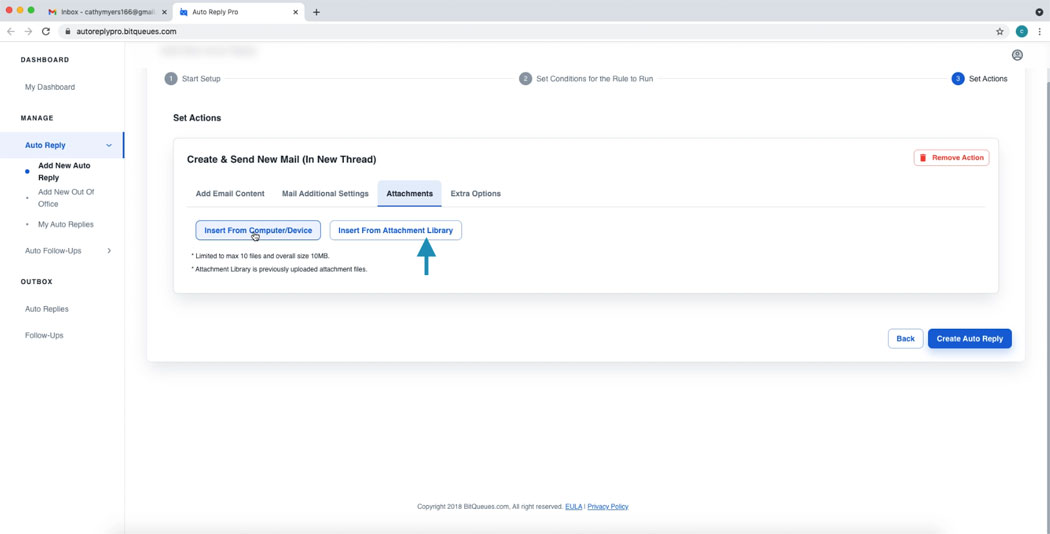Click the address bar URL
This screenshot has width=1050, height=534.
[127, 31]
